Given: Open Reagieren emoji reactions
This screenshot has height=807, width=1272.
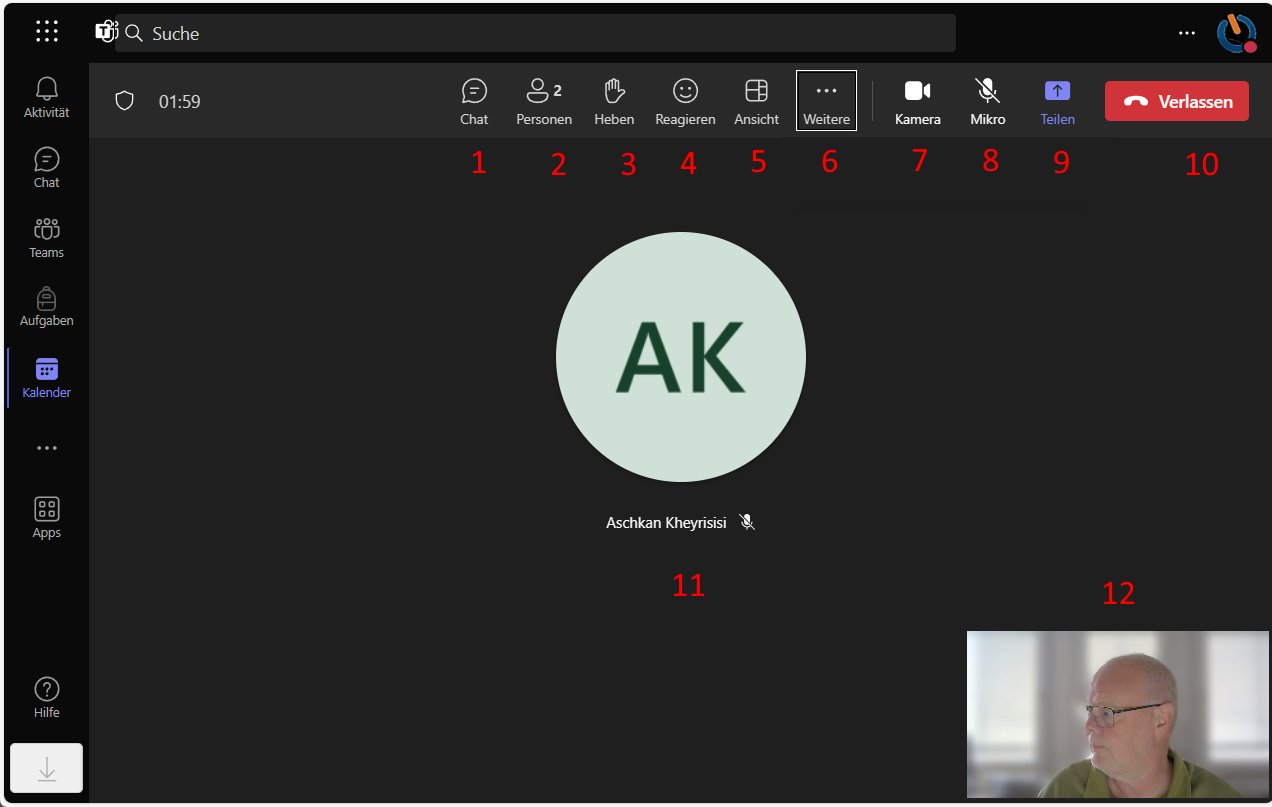Looking at the screenshot, I should tap(685, 101).
